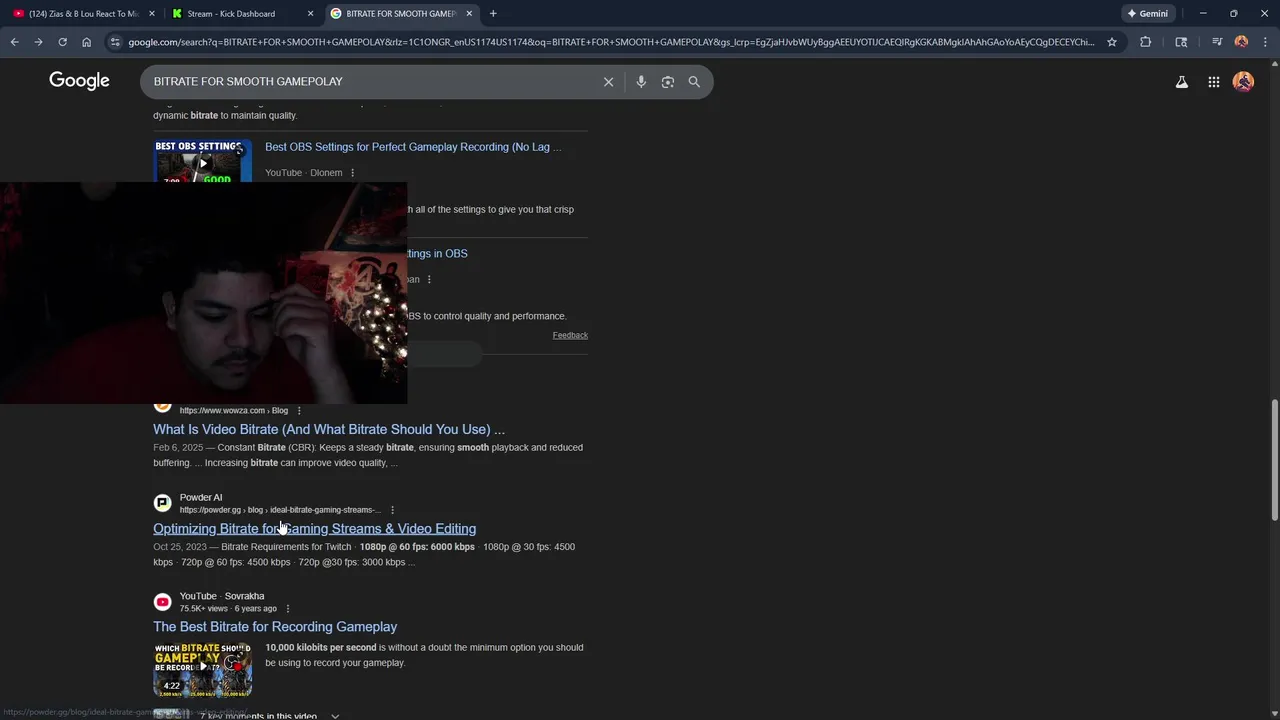Click the Feedback link

coord(570,335)
